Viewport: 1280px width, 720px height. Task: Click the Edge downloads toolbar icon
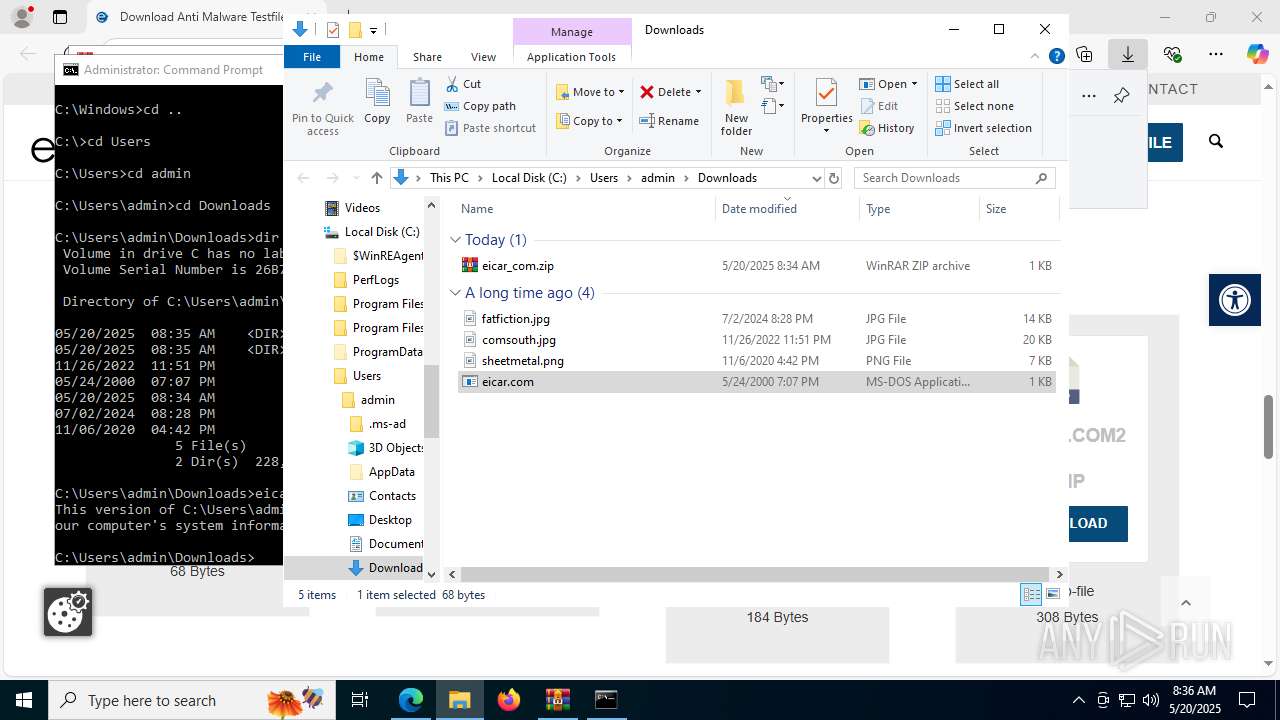point(1127,54)
